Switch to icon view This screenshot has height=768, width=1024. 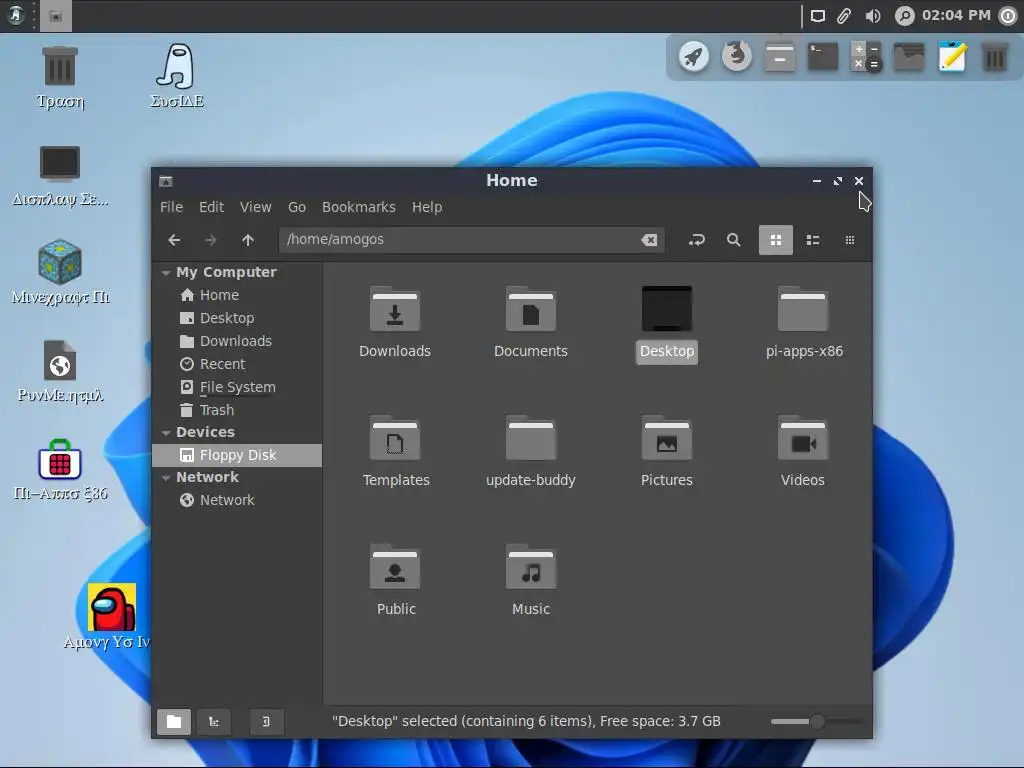click(775, 240)
